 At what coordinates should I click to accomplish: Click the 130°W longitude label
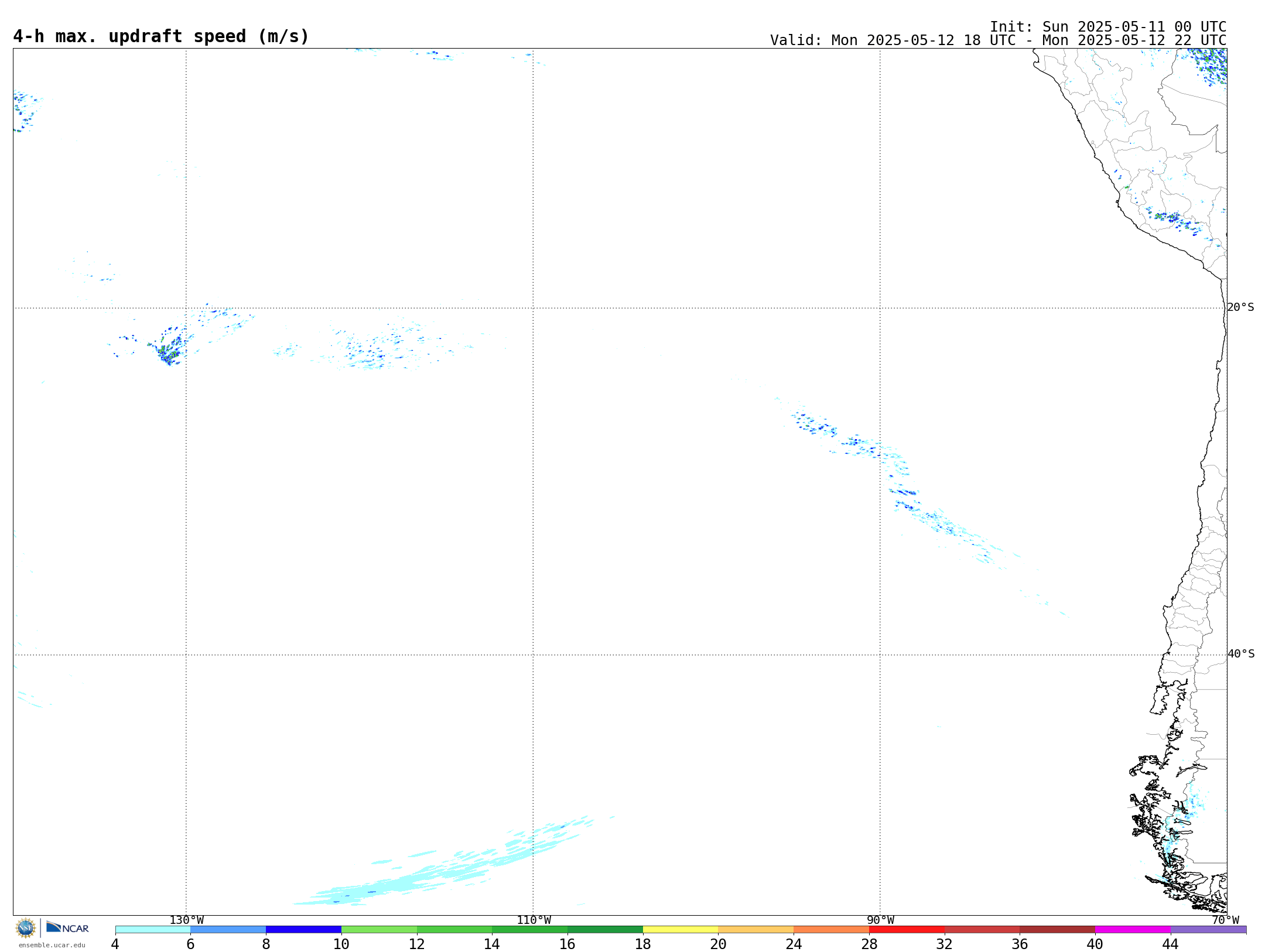click(186, 920)
